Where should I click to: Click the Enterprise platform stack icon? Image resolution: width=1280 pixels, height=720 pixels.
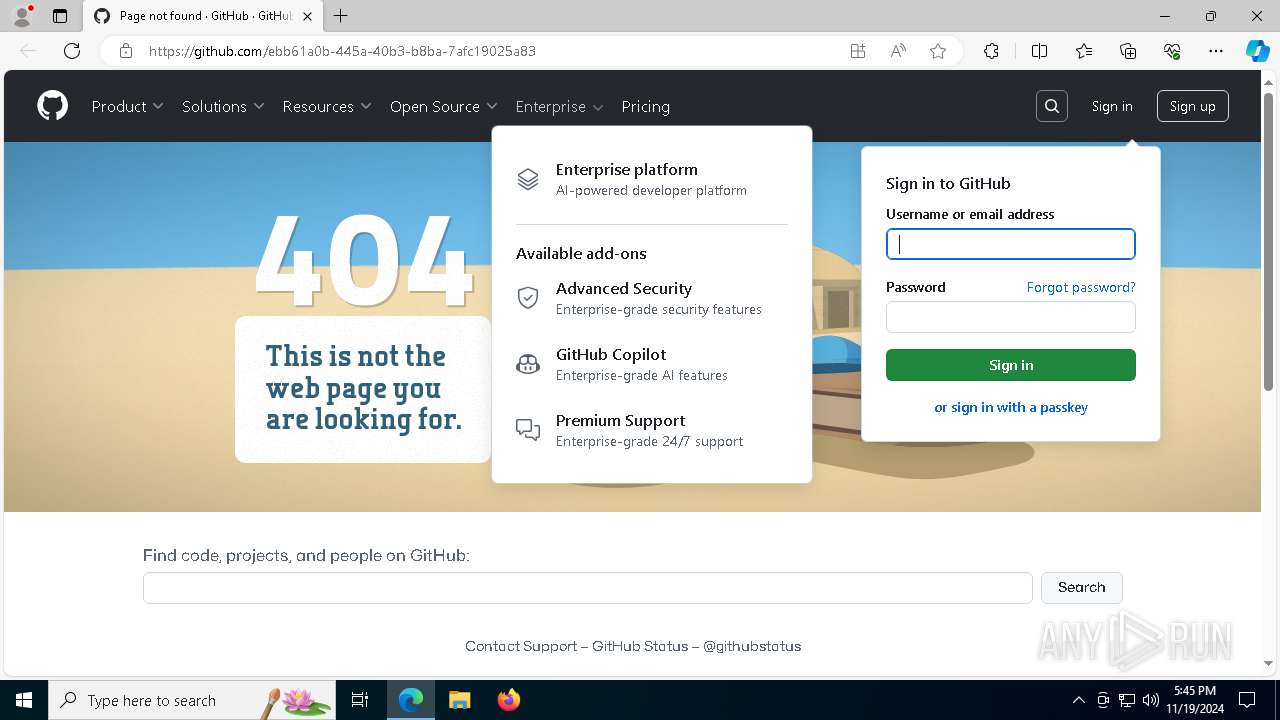point(528,179)
